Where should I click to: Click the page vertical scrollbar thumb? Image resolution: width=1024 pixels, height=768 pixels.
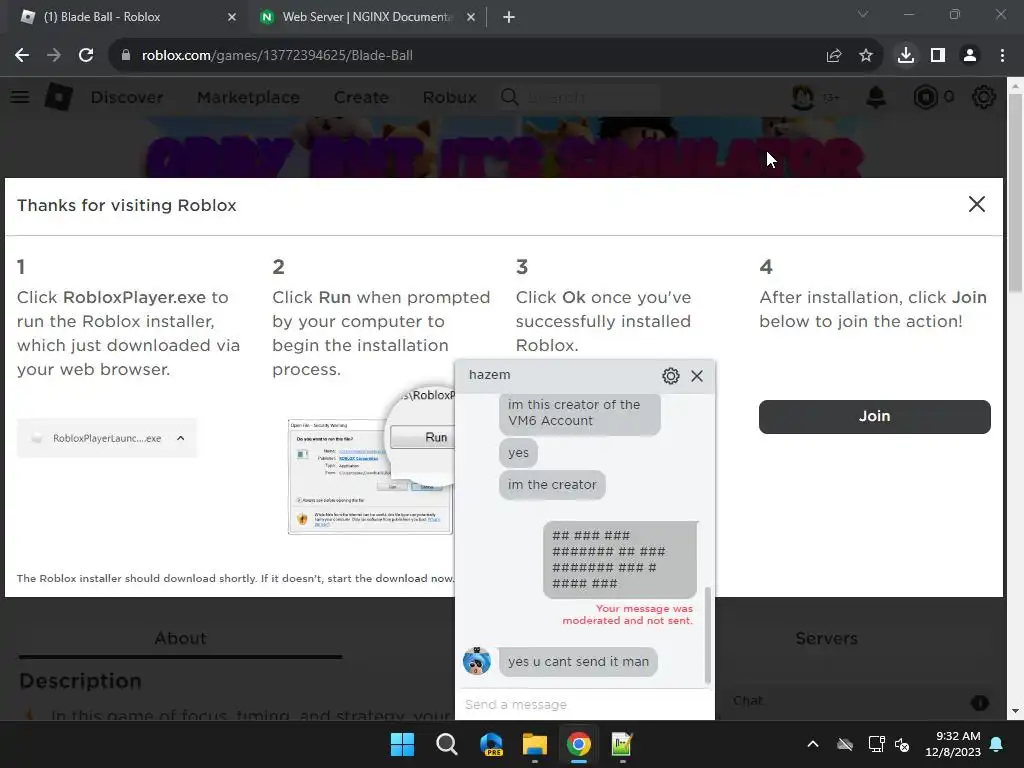coord(1015,193)
